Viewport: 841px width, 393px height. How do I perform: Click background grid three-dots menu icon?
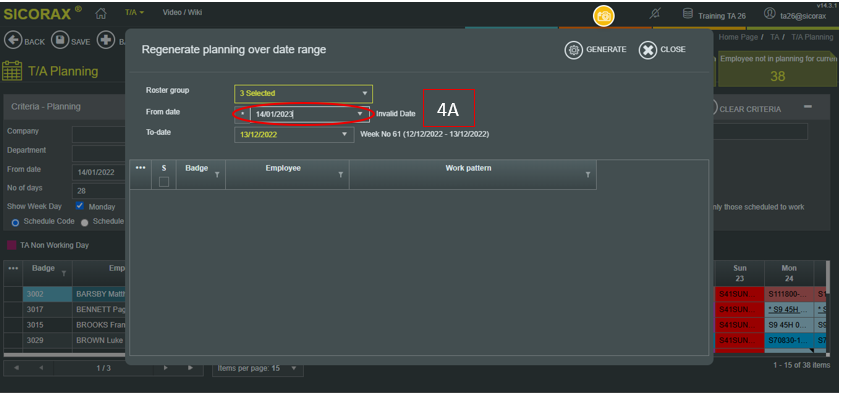tap(13, 268)
